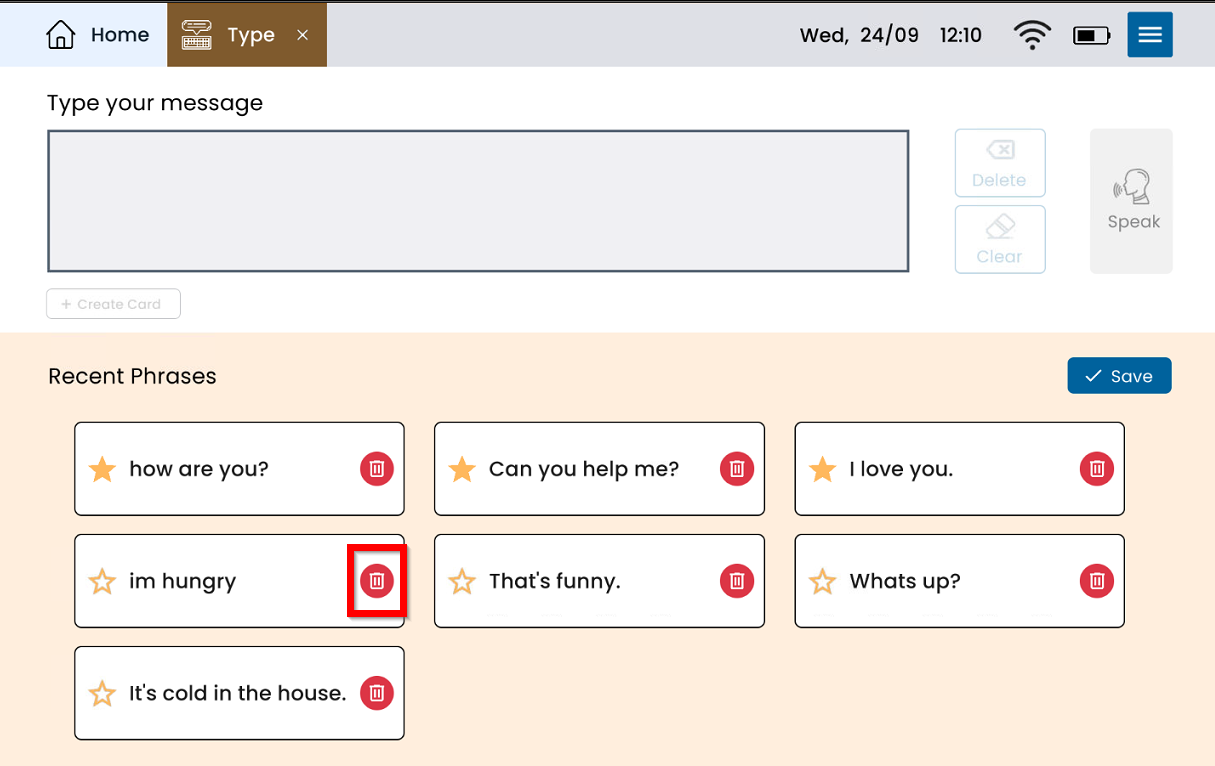Favorite the 'im hungry' phrase star
1215x766 pixels.
point(103,581)
